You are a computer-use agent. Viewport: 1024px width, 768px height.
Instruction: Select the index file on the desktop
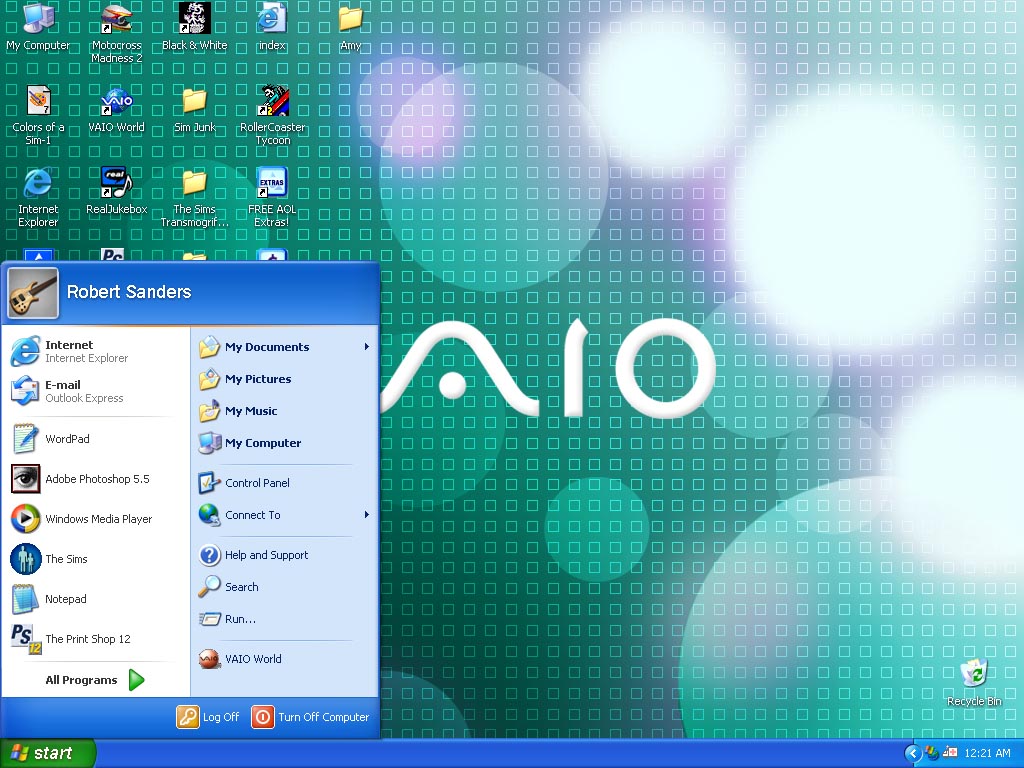pos(272,27)
